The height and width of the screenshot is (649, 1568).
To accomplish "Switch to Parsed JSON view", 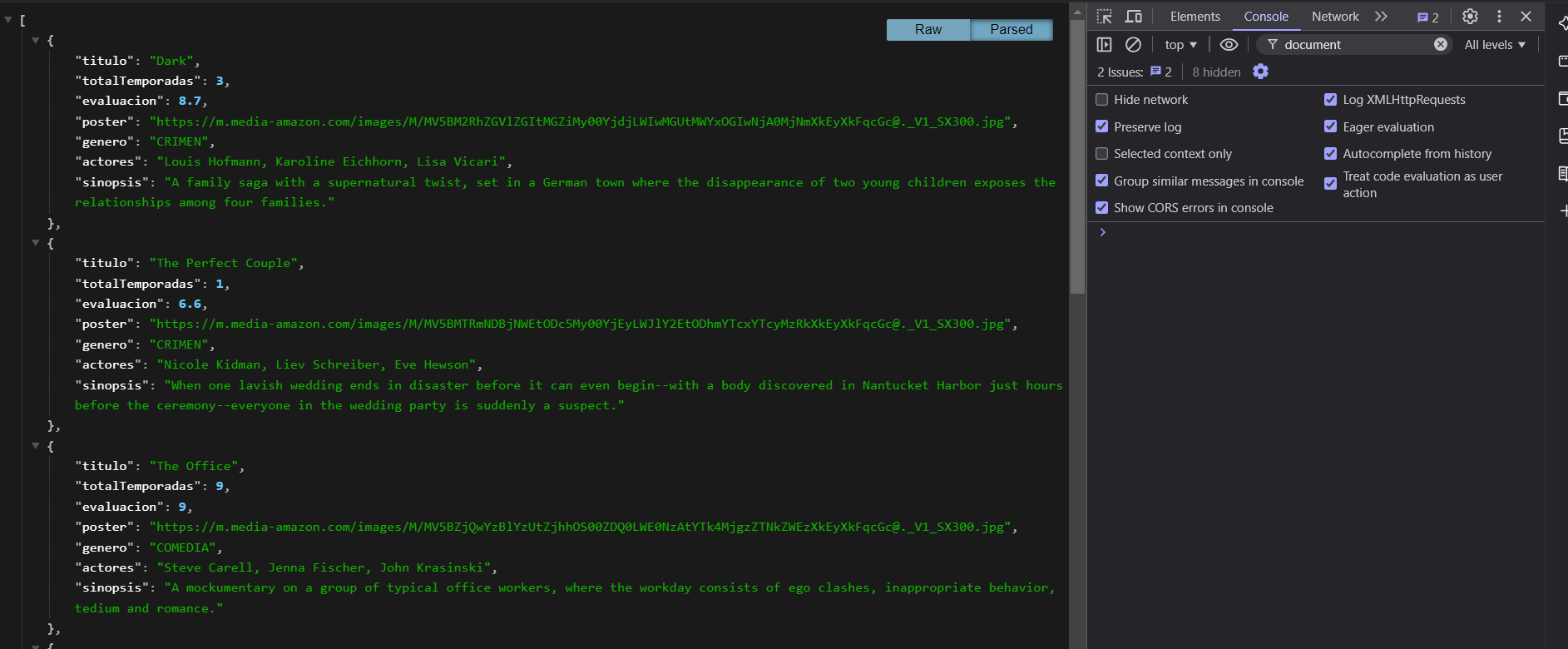I will 1012,29.
